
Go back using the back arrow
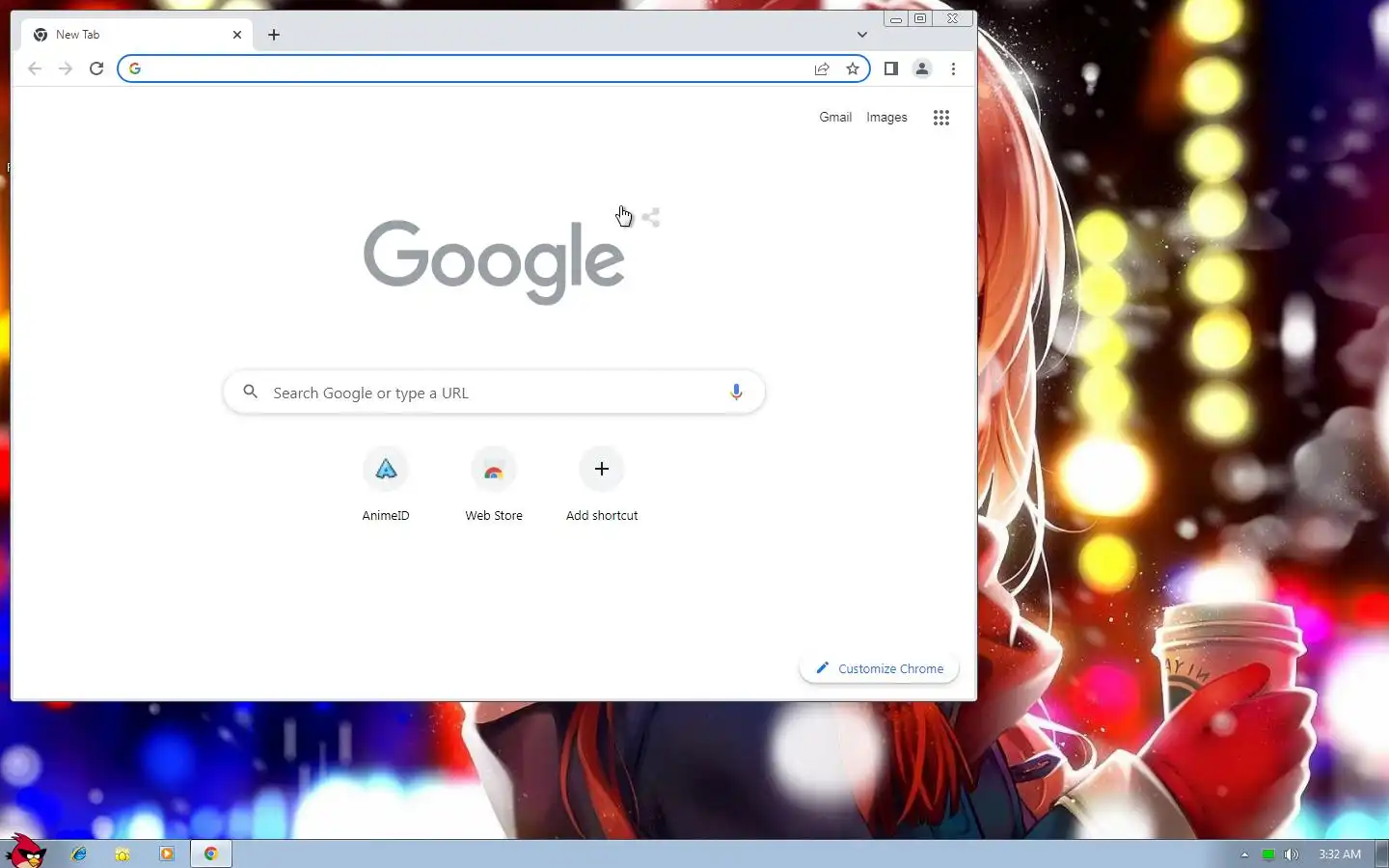[x=35, y=68]
